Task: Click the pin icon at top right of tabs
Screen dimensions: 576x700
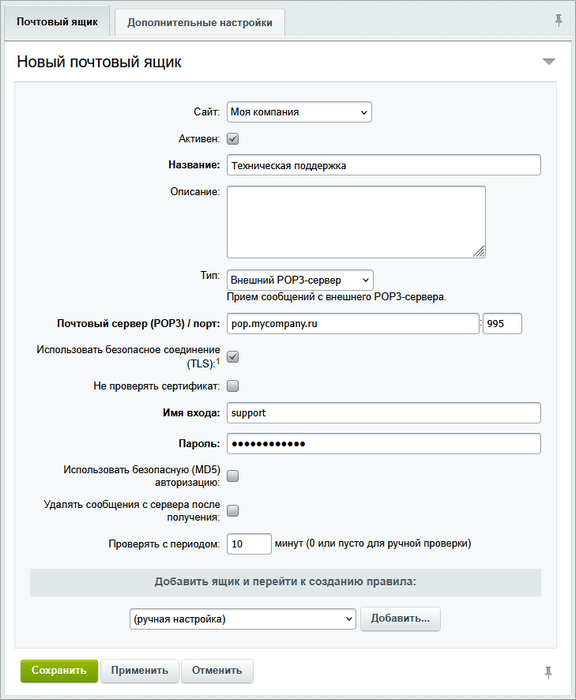Action: (x=558, y=21)
